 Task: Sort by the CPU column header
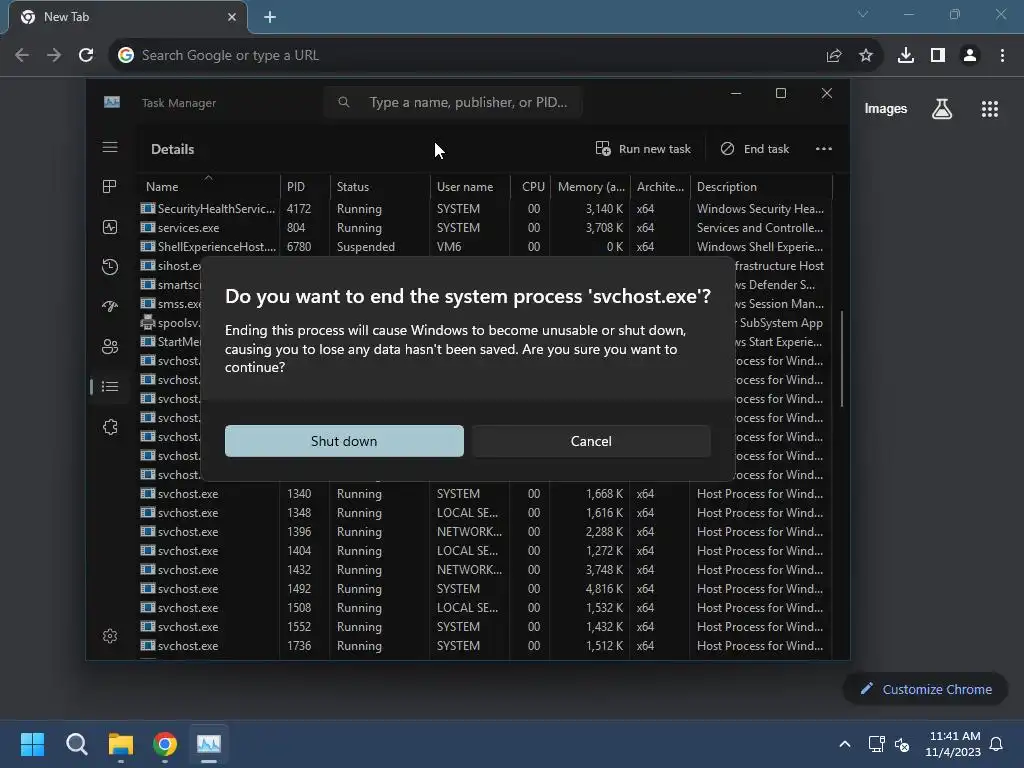tap(530, 187)
